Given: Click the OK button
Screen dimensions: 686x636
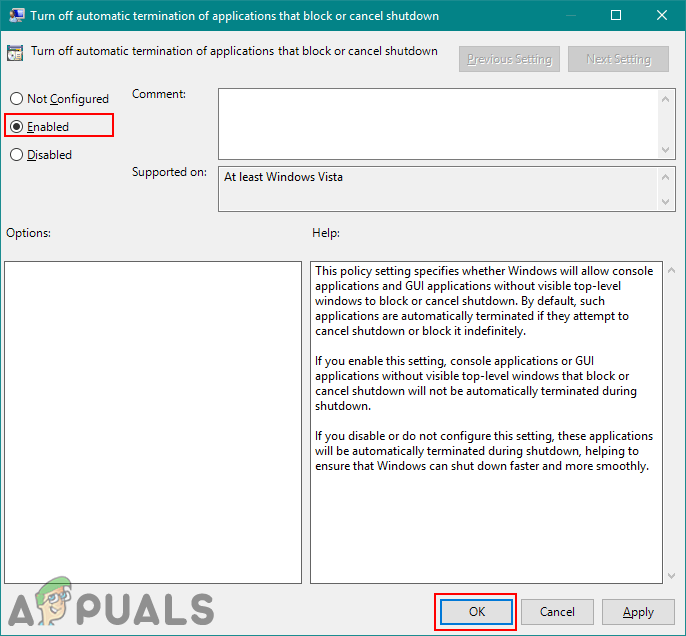Looking at the screenshot, I should coord(476,612).
